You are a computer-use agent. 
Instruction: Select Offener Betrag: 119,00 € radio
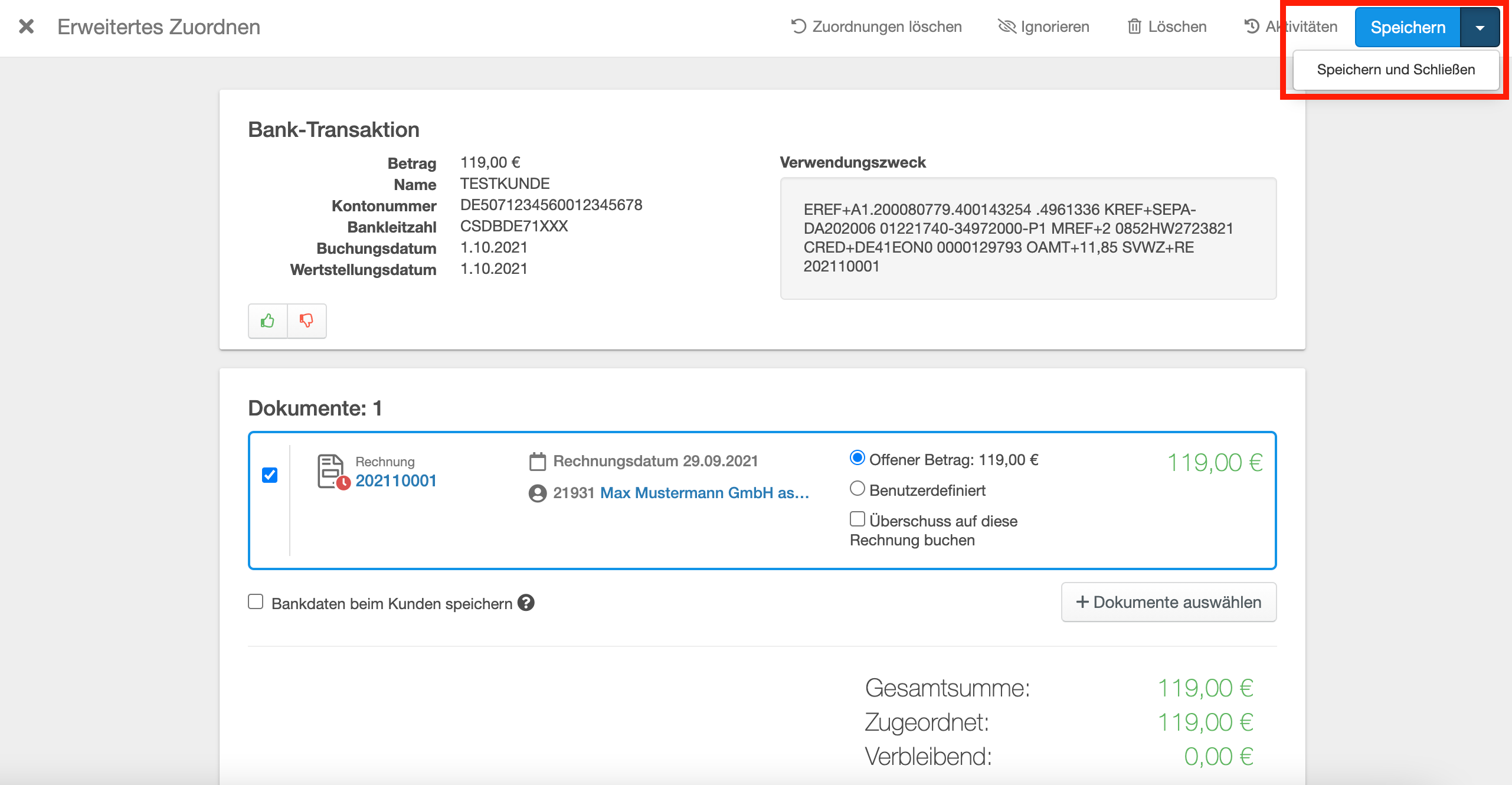[857, 458]
